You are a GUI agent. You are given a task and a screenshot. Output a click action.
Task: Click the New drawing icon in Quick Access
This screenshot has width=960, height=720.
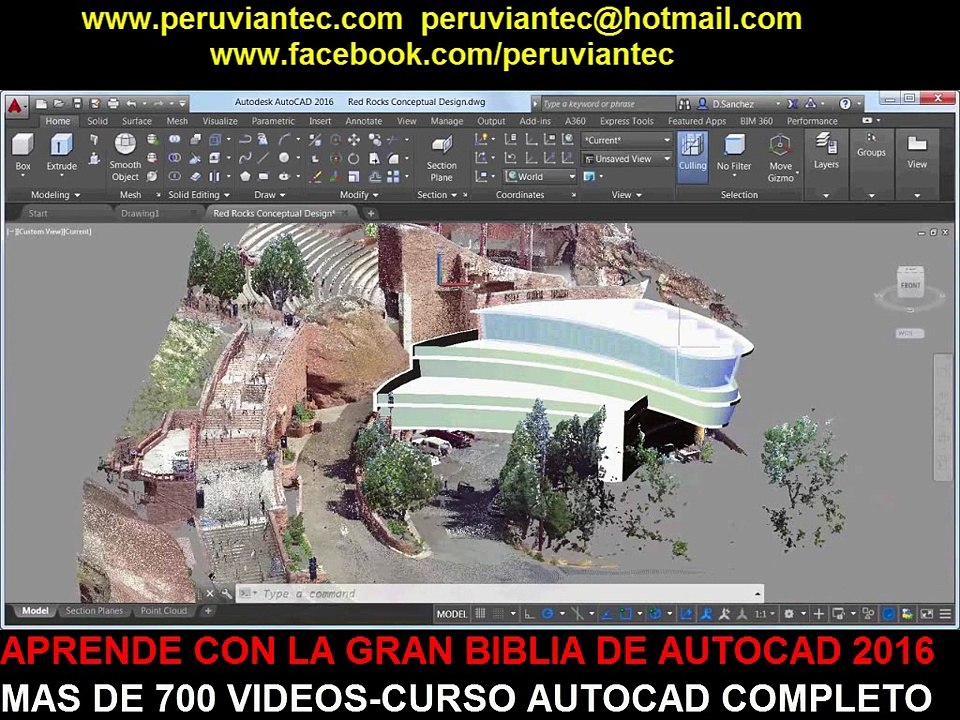pos(41,103)
